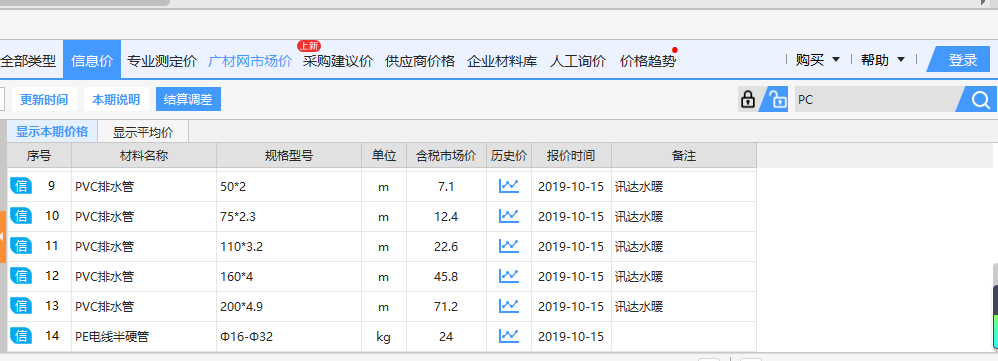Click the 更新时间 button
Screen dimensions: 998x361
pos(44,99)
